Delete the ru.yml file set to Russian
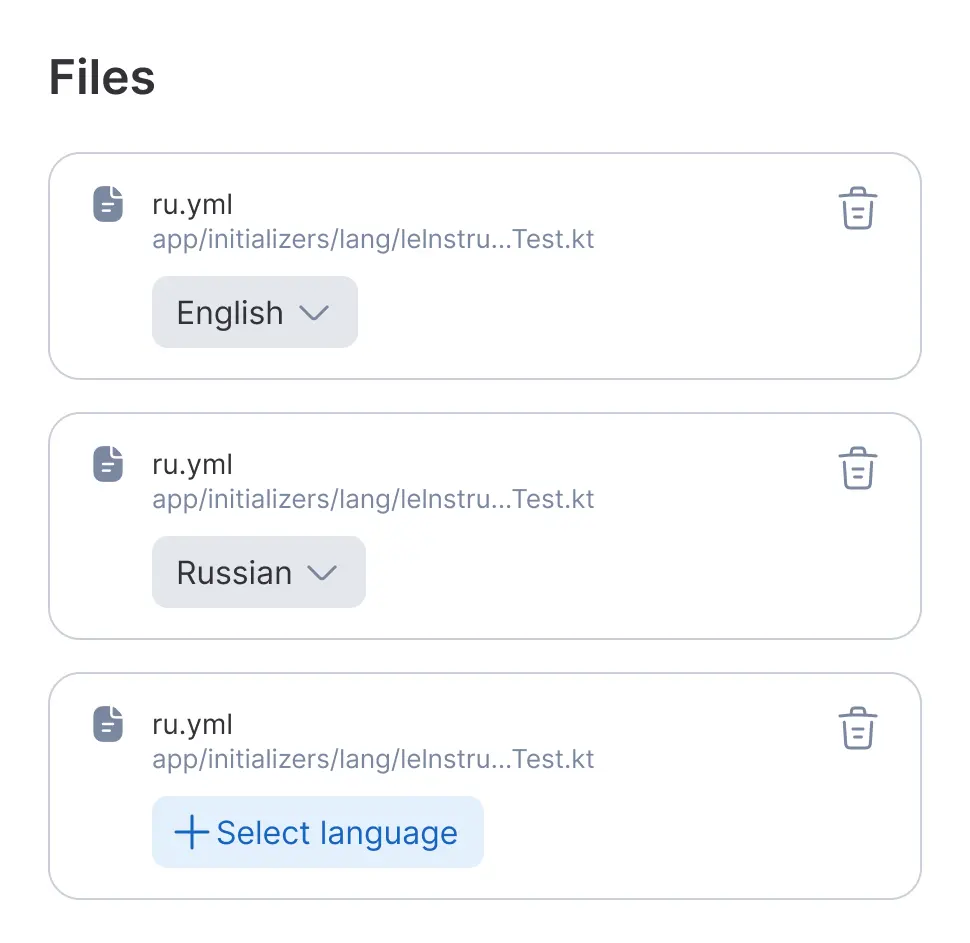970x943 pixels. [857, 468]
